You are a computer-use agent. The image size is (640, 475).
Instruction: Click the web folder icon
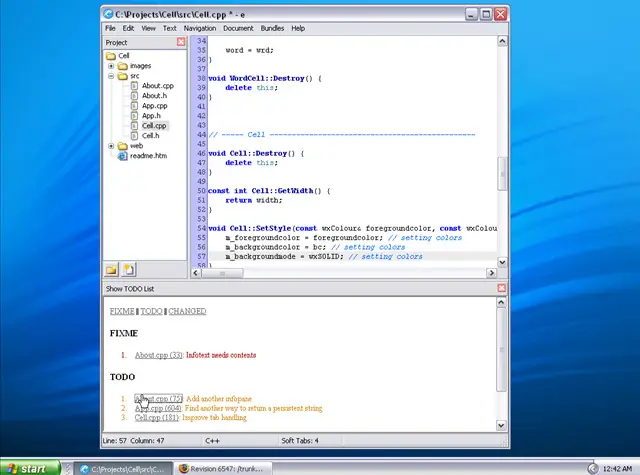pyautogui.click(x=122, y=146)
